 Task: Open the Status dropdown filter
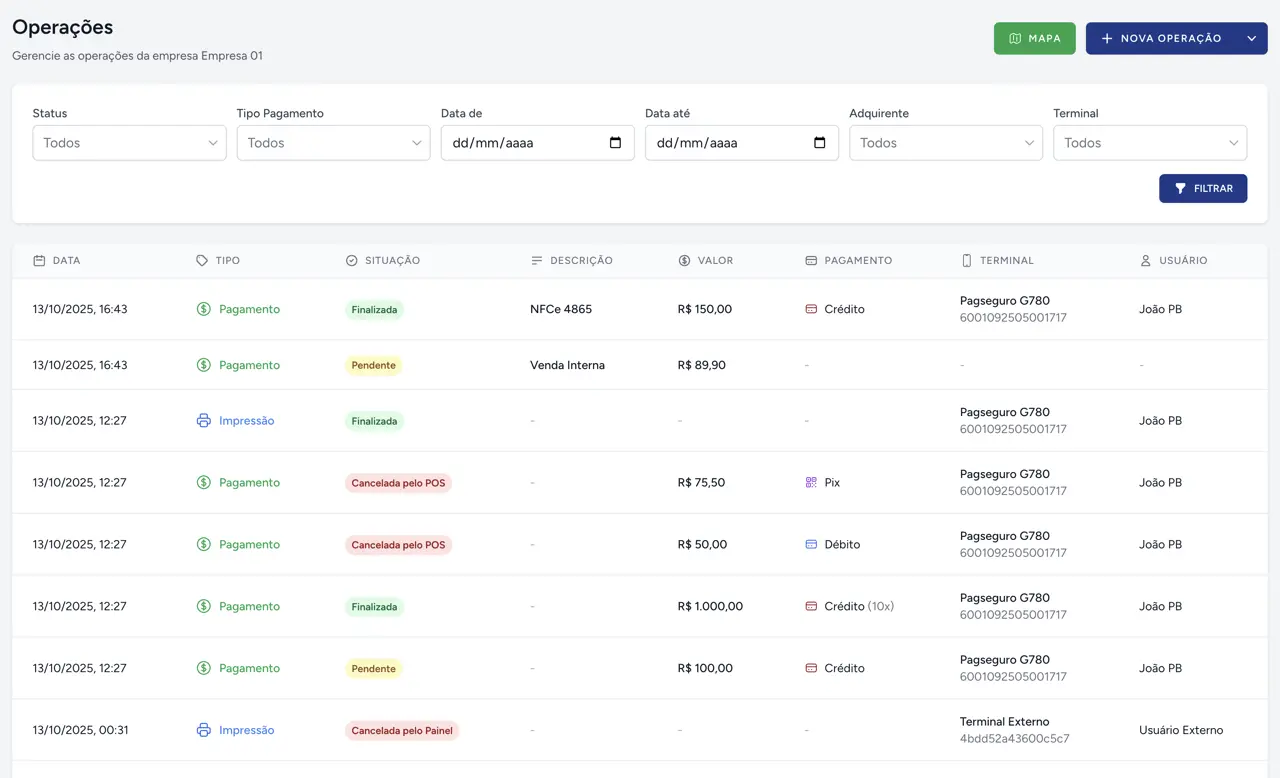pyautogui.click(x=129, y=143)
